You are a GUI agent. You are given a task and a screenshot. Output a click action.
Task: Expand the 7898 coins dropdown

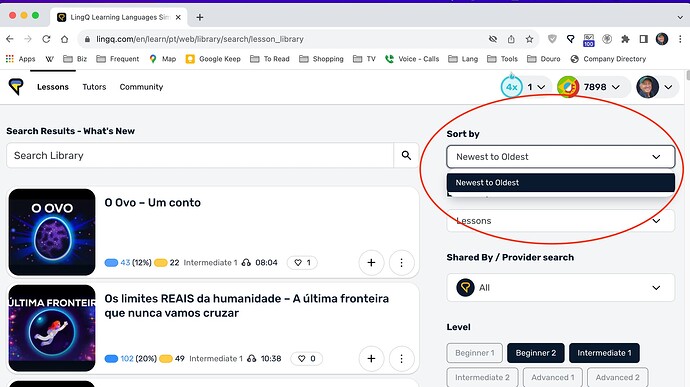[x=616, y=87]
